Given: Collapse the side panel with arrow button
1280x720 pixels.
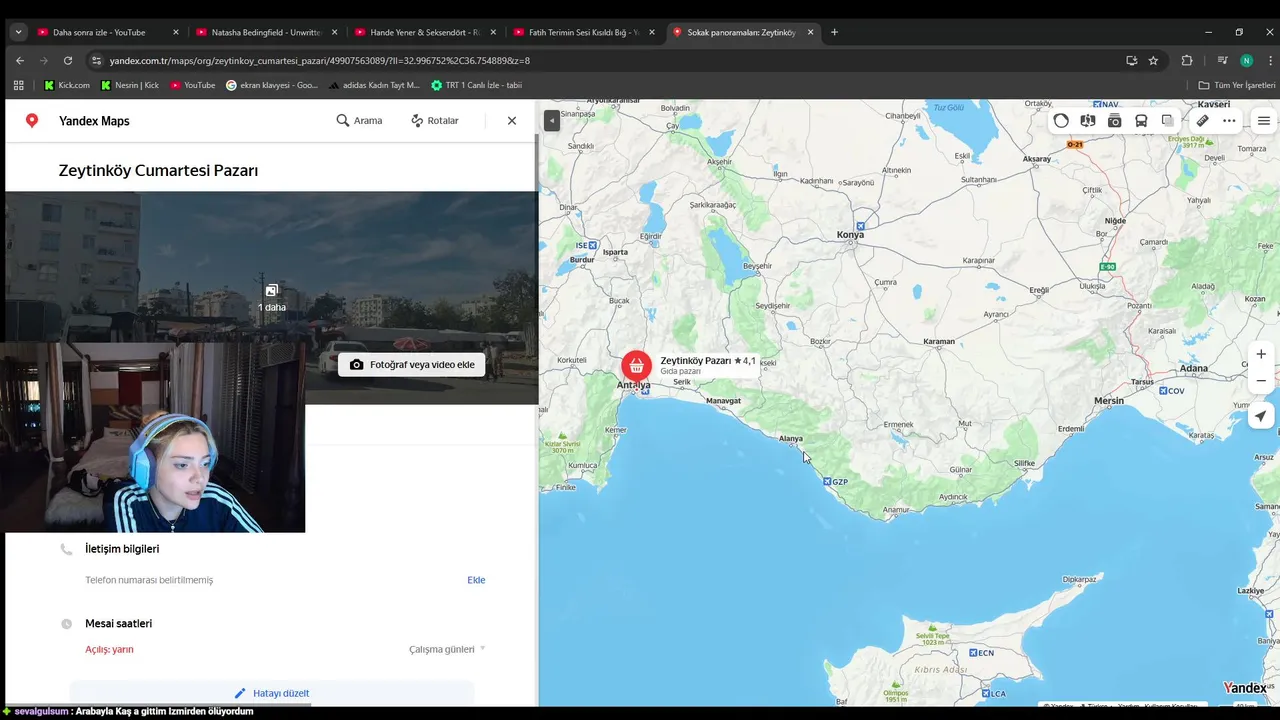Looking at the screenshot, I should [x=551, y=121].
